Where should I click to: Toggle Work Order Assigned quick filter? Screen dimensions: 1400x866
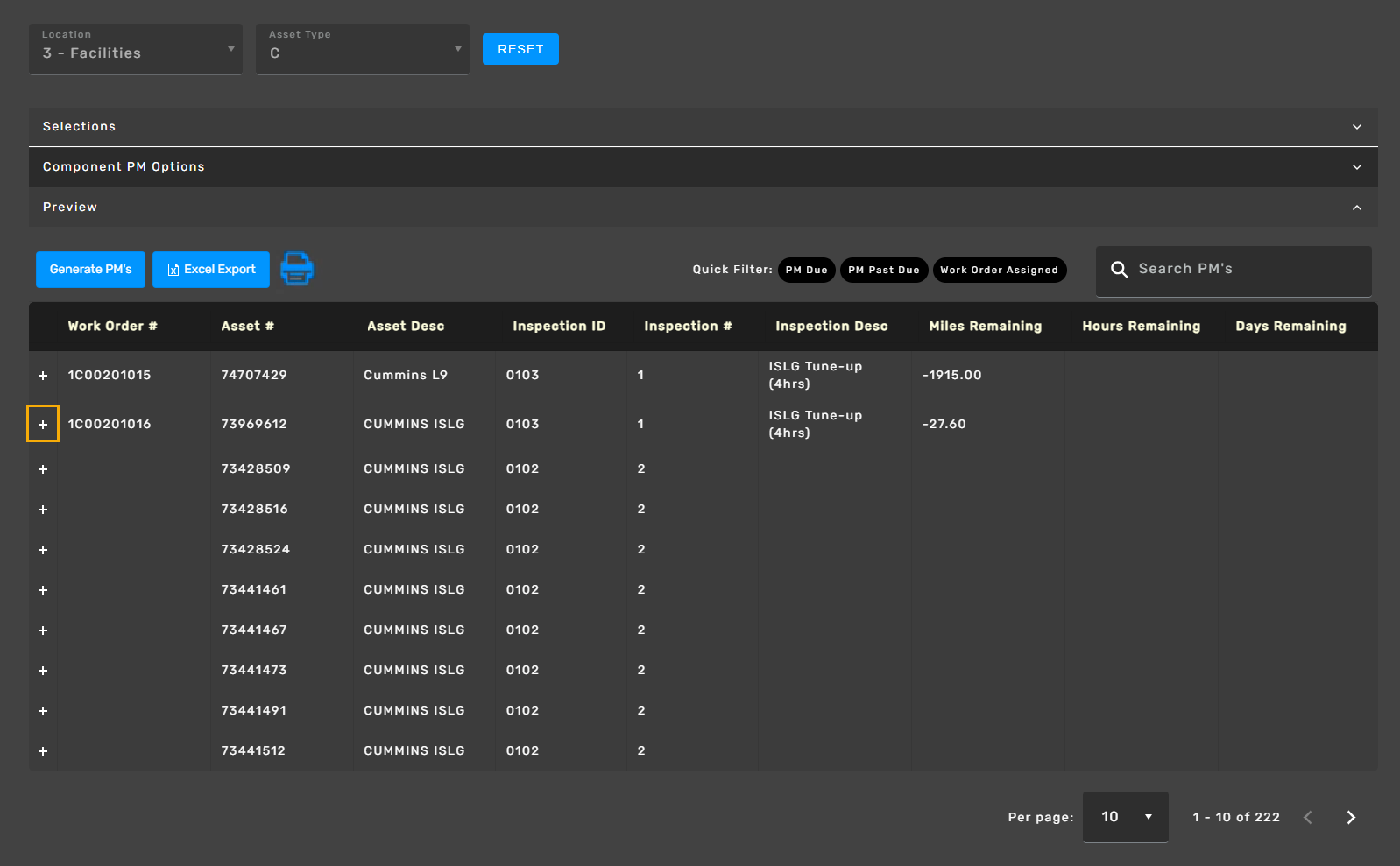pyautogui.click(x=999, y=270)
